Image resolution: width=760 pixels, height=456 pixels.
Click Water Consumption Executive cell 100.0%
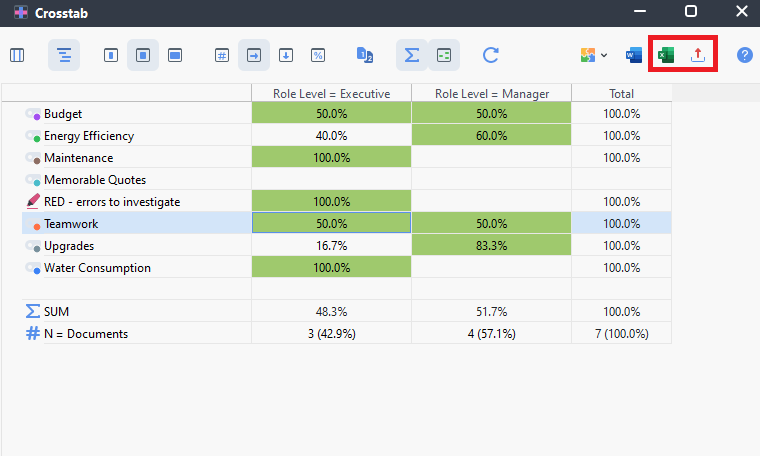[332, 268]
